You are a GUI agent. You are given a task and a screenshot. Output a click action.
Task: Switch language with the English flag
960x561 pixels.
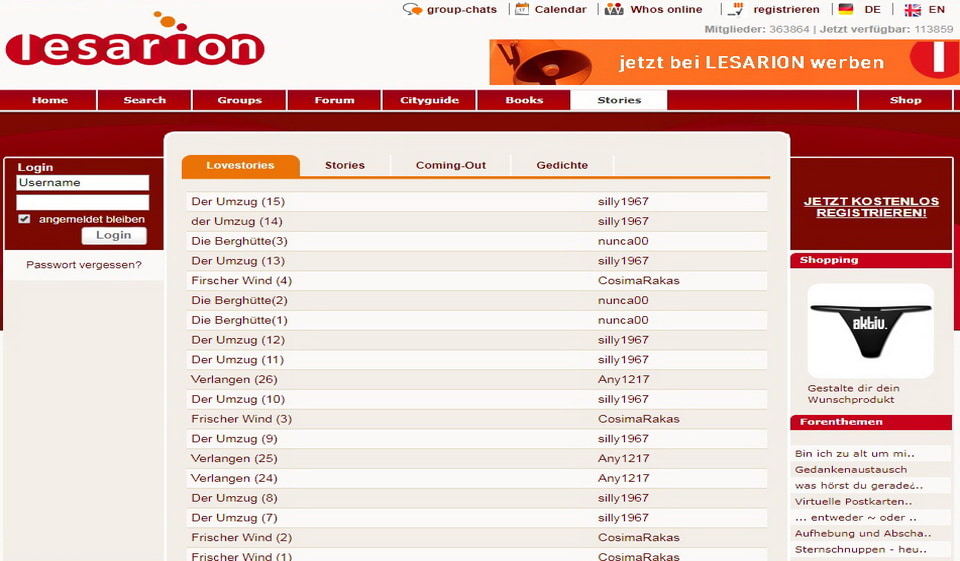pos(912,10)
